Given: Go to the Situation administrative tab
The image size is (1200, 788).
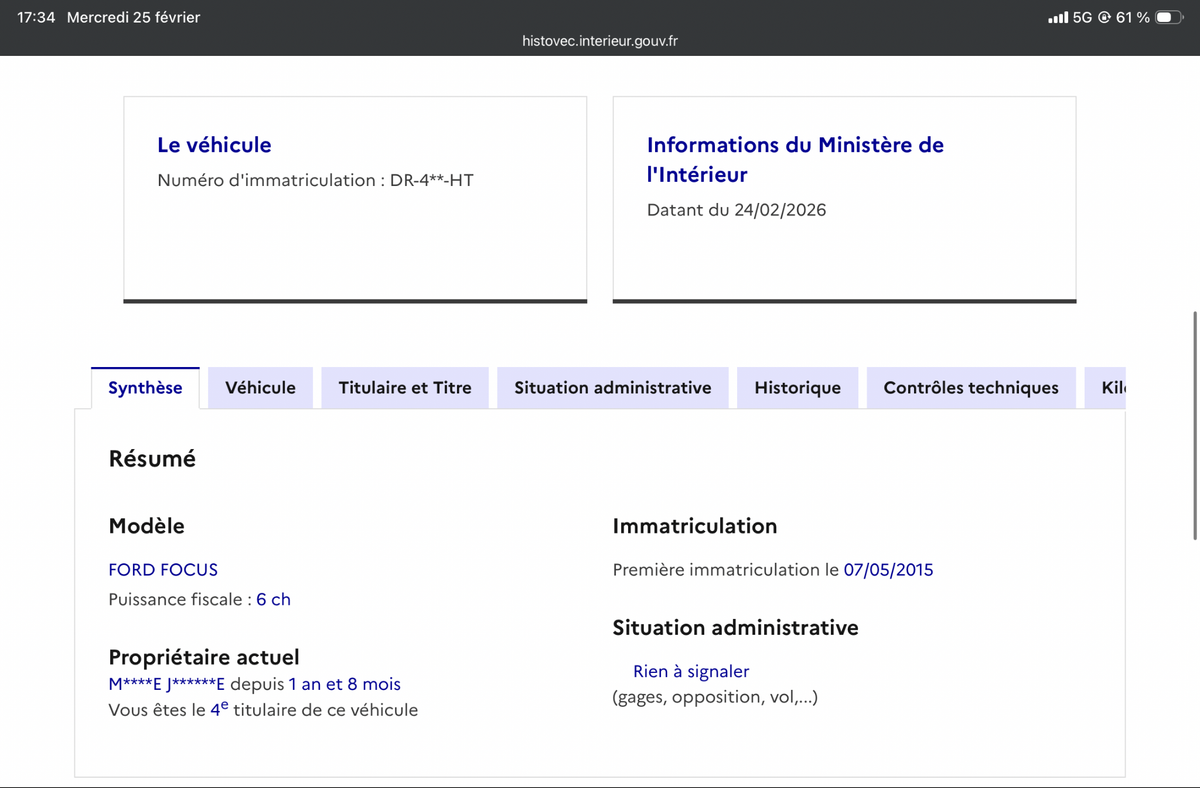Looking at the screenshot, I should tap(612, 388).
